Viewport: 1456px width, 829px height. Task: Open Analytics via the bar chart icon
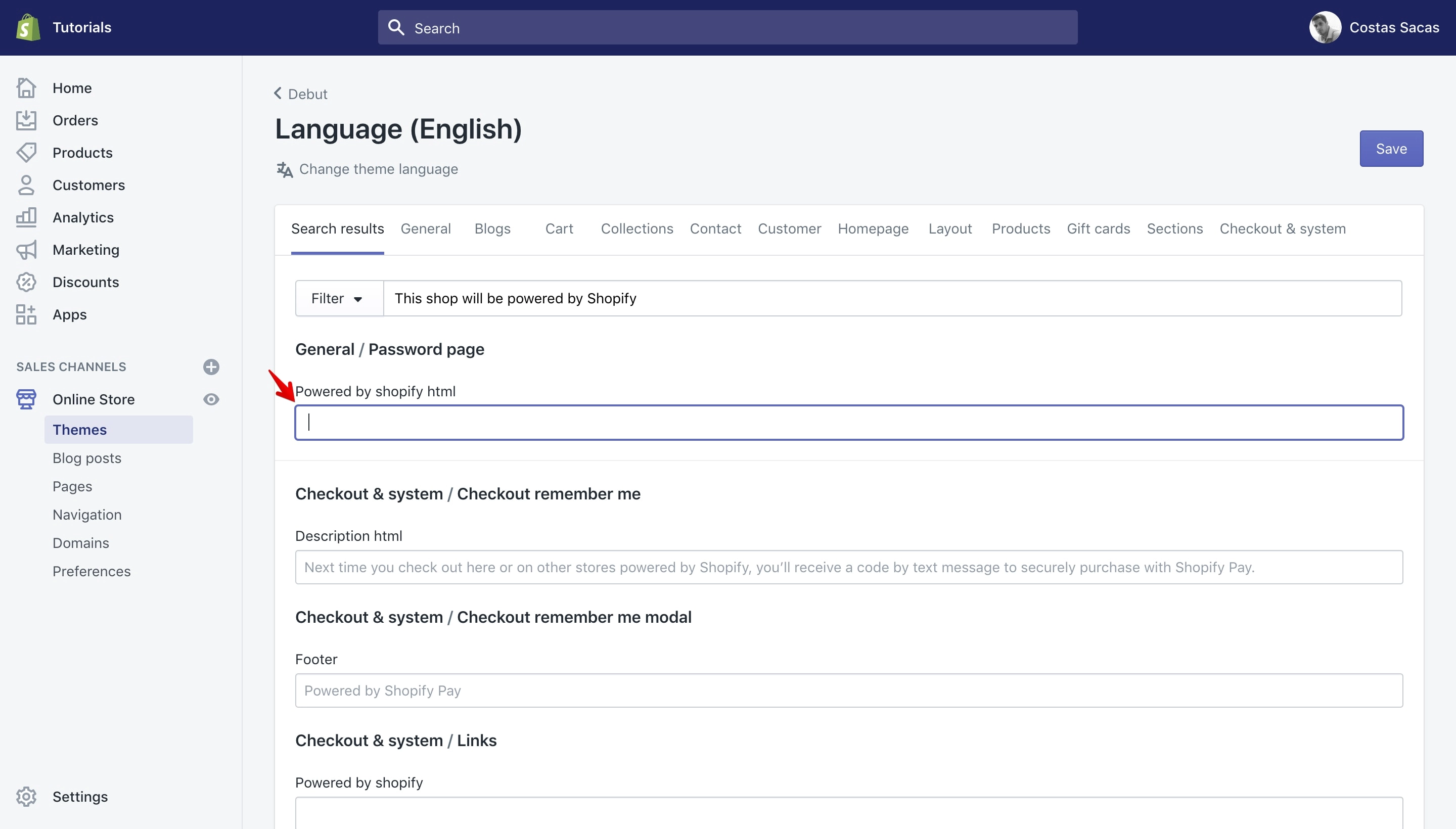[x=26, y=217]
